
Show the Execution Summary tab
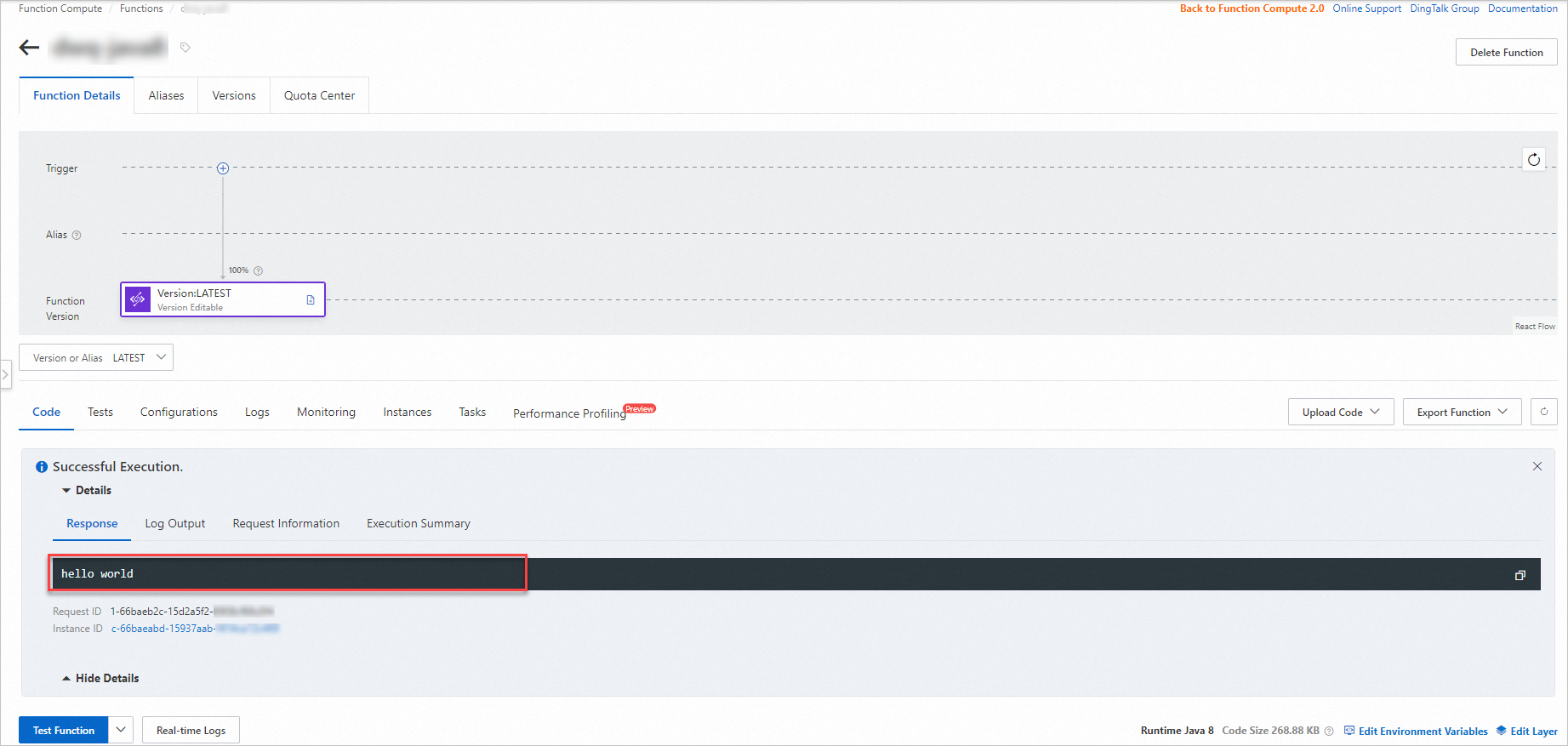[x=419, y=523]
